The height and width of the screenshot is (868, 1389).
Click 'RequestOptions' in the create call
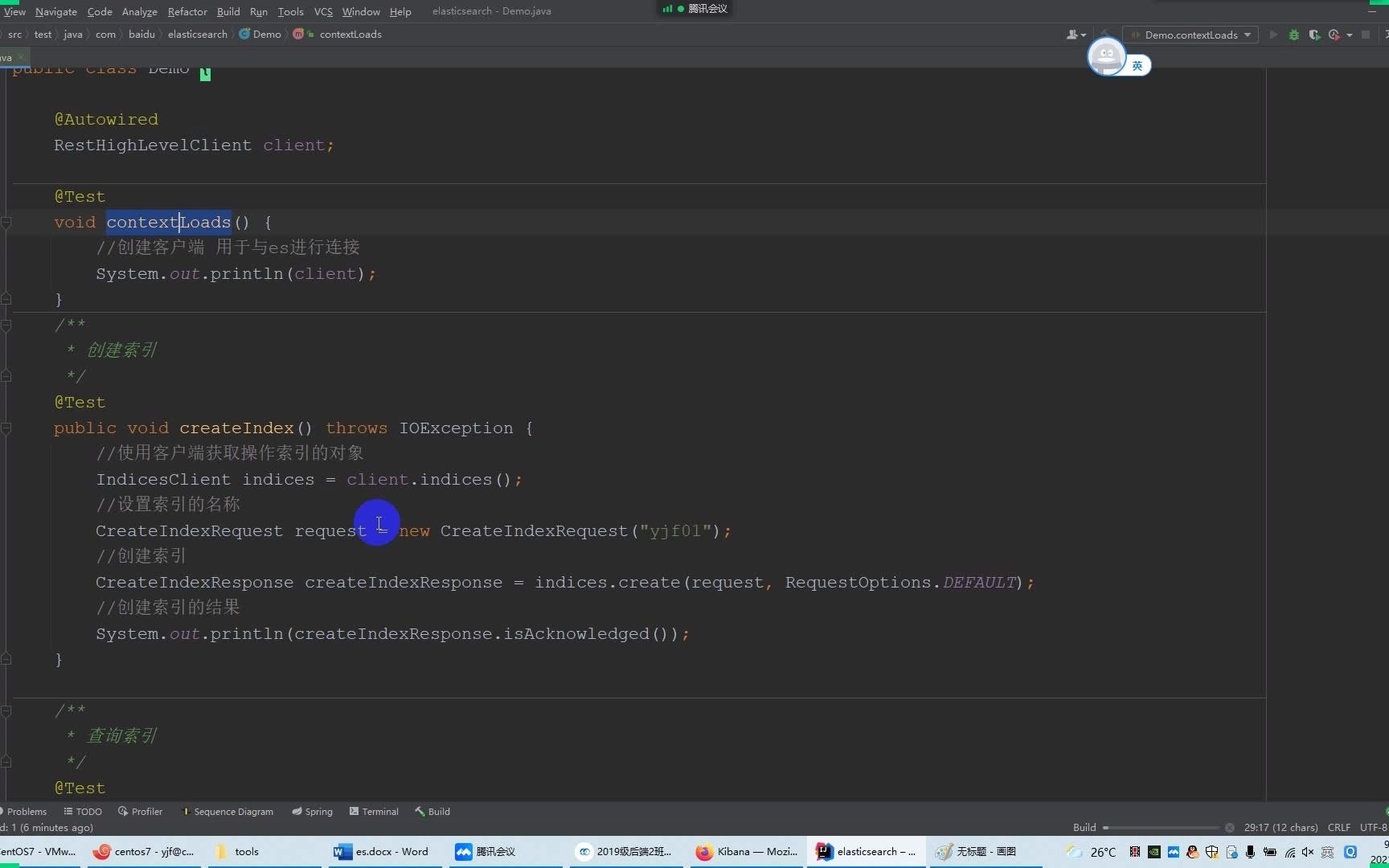click(x=858, y=583)
